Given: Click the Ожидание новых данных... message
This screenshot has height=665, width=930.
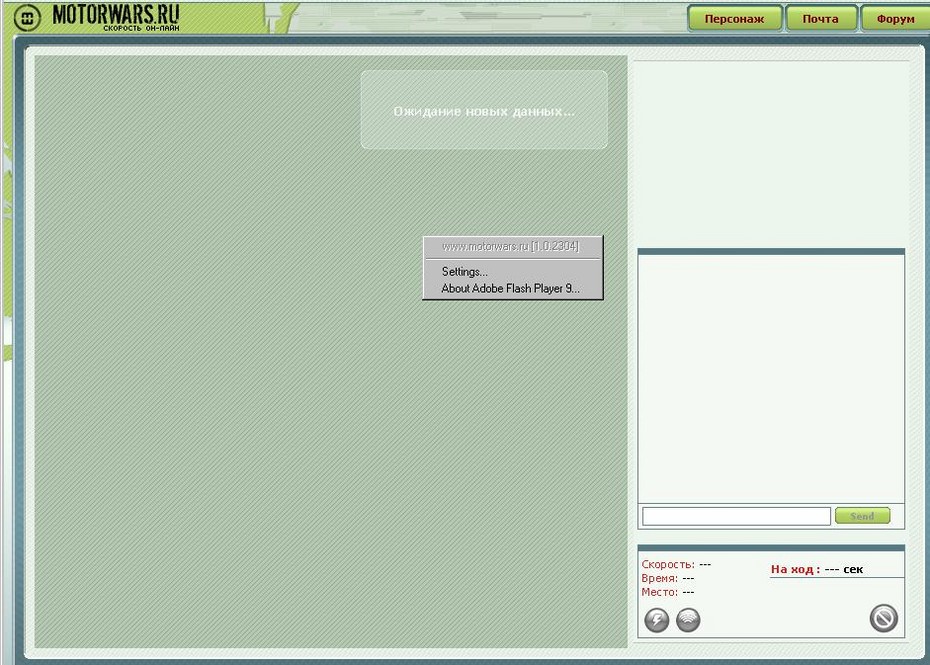Looking at the screenshot, I should click(x=484, y=111).
